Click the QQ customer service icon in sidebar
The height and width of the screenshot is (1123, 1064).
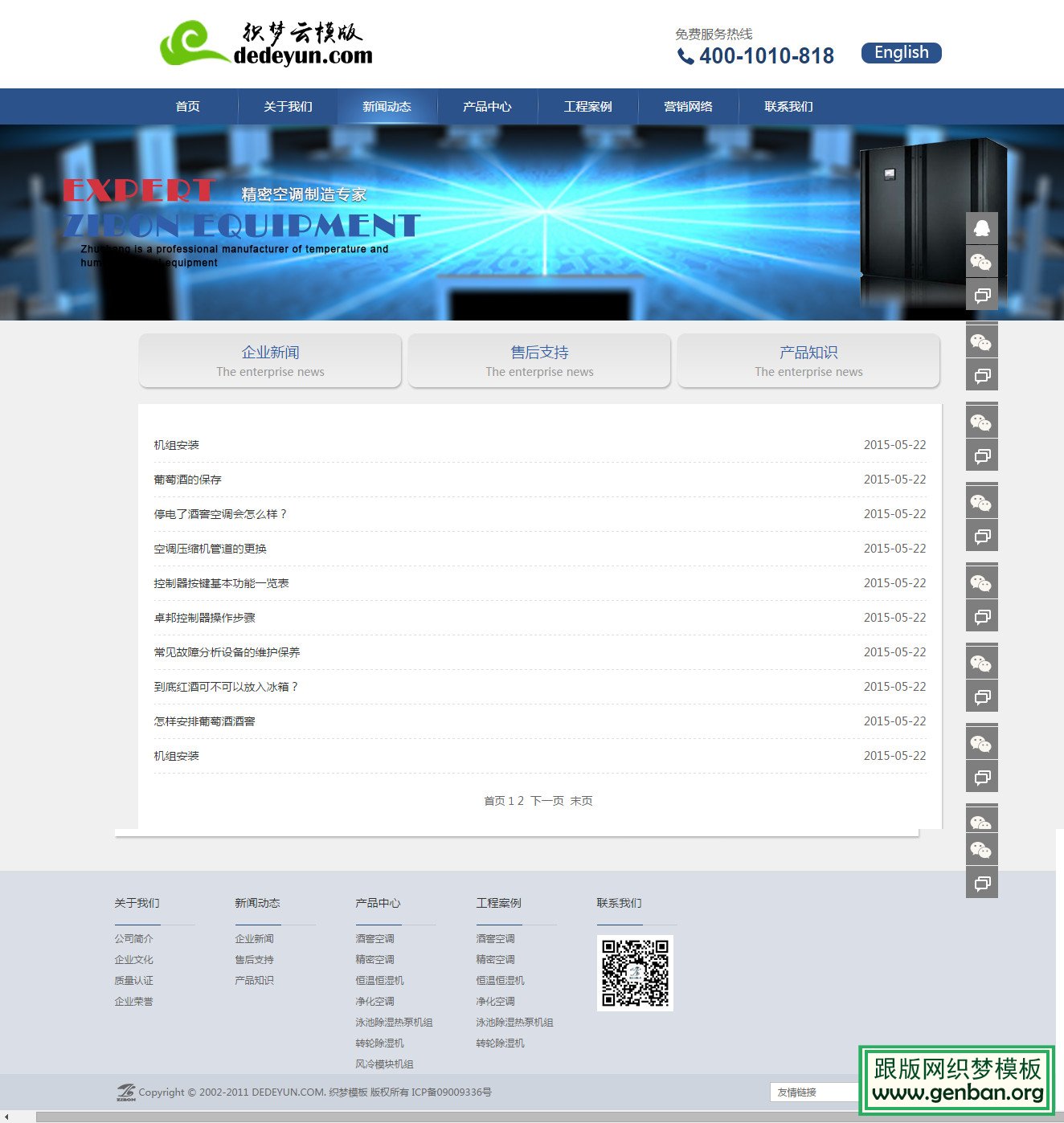click(981, 227)
